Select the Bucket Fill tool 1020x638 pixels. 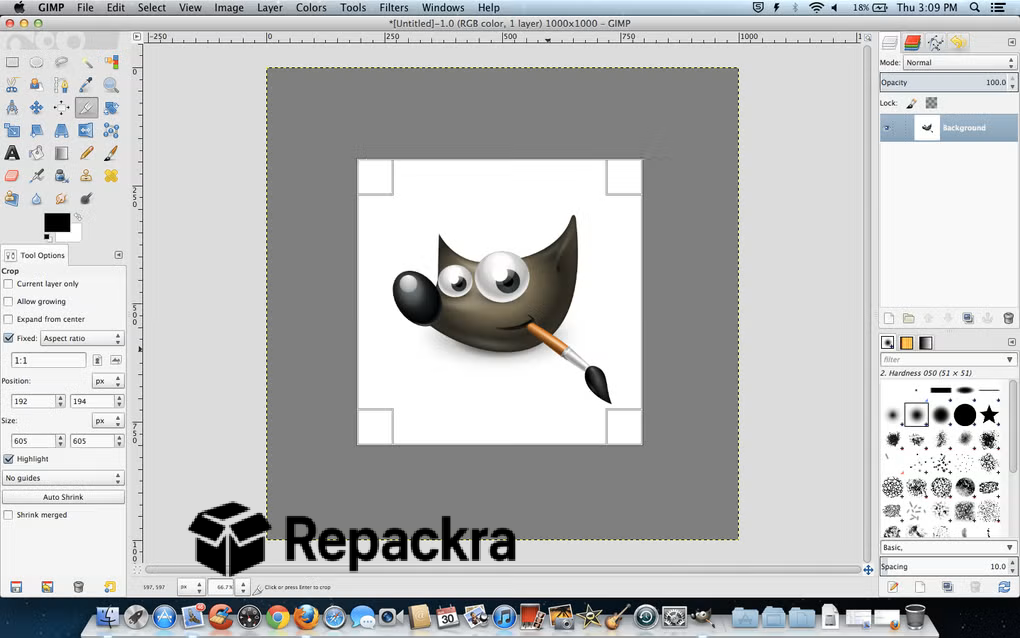coord(36,153)
